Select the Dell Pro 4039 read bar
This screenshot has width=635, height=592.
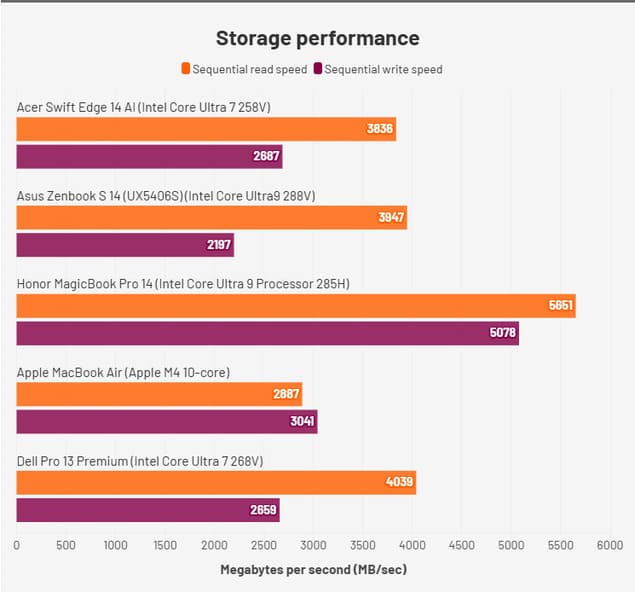click(216, 483)
